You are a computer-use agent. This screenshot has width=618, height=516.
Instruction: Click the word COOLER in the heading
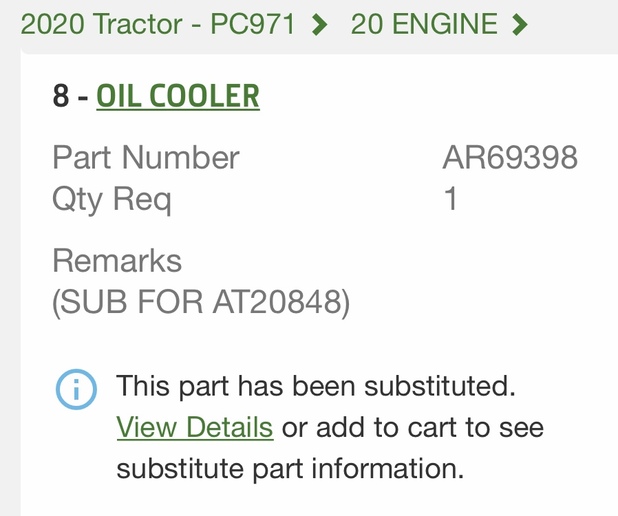tap(204, 96)
